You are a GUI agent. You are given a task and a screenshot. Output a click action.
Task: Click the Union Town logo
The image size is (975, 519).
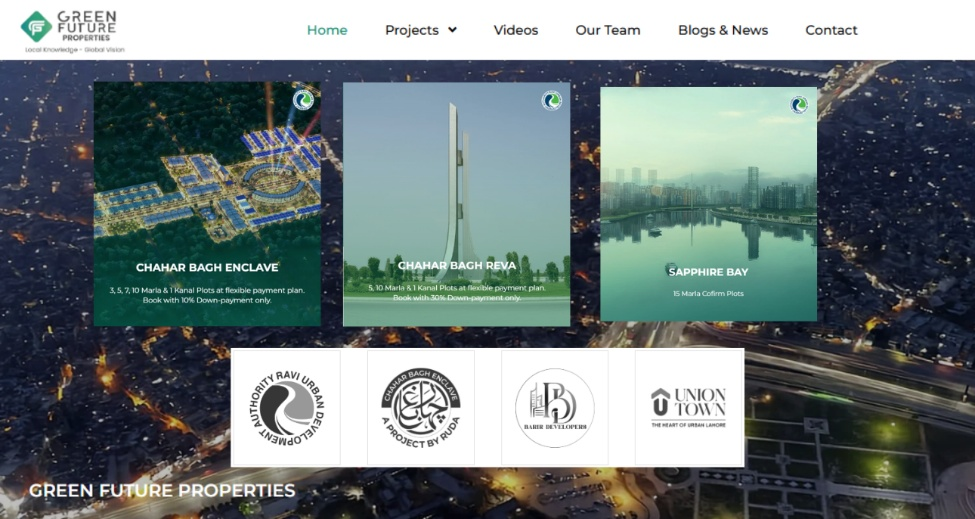[689, 407]
